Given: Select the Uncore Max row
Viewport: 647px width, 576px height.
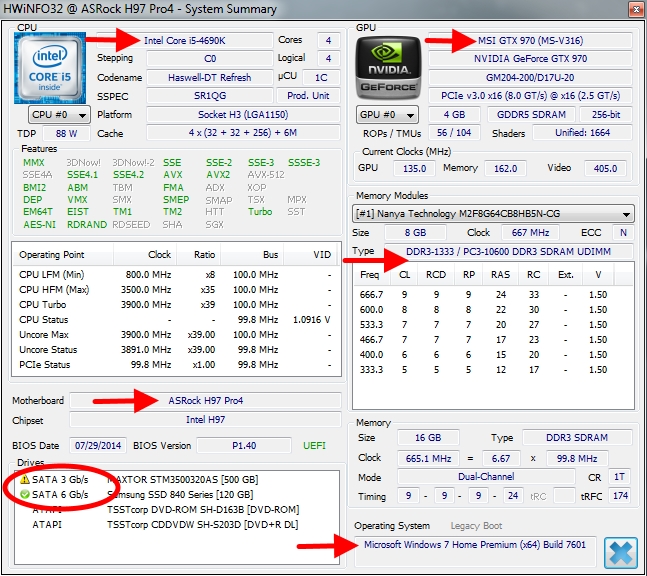Looking at the screenshot, I should click(x=176, y=335).
